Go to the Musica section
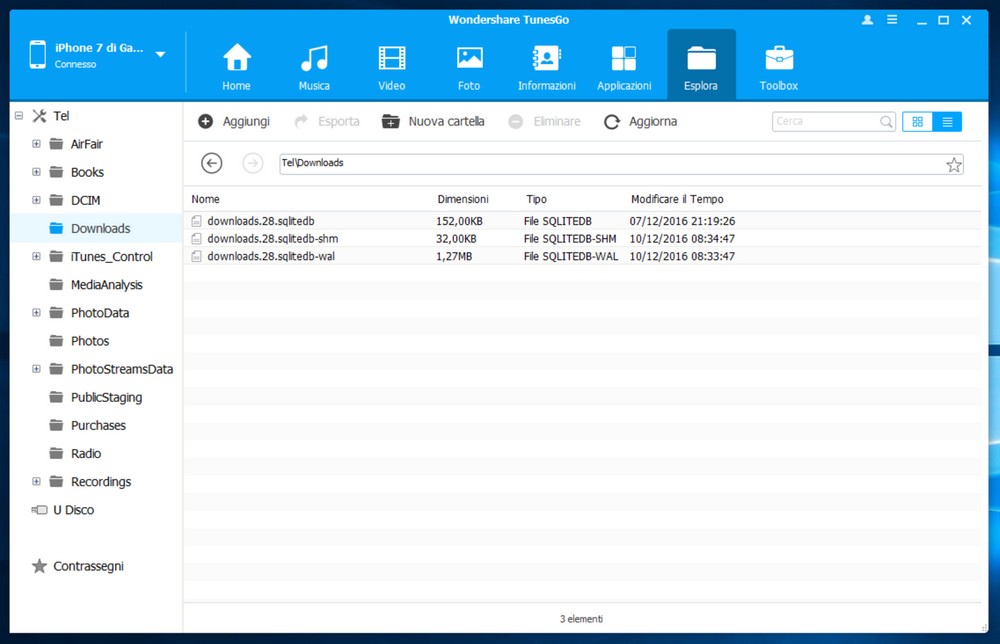The image size is (1000, 644). [314, 66]
